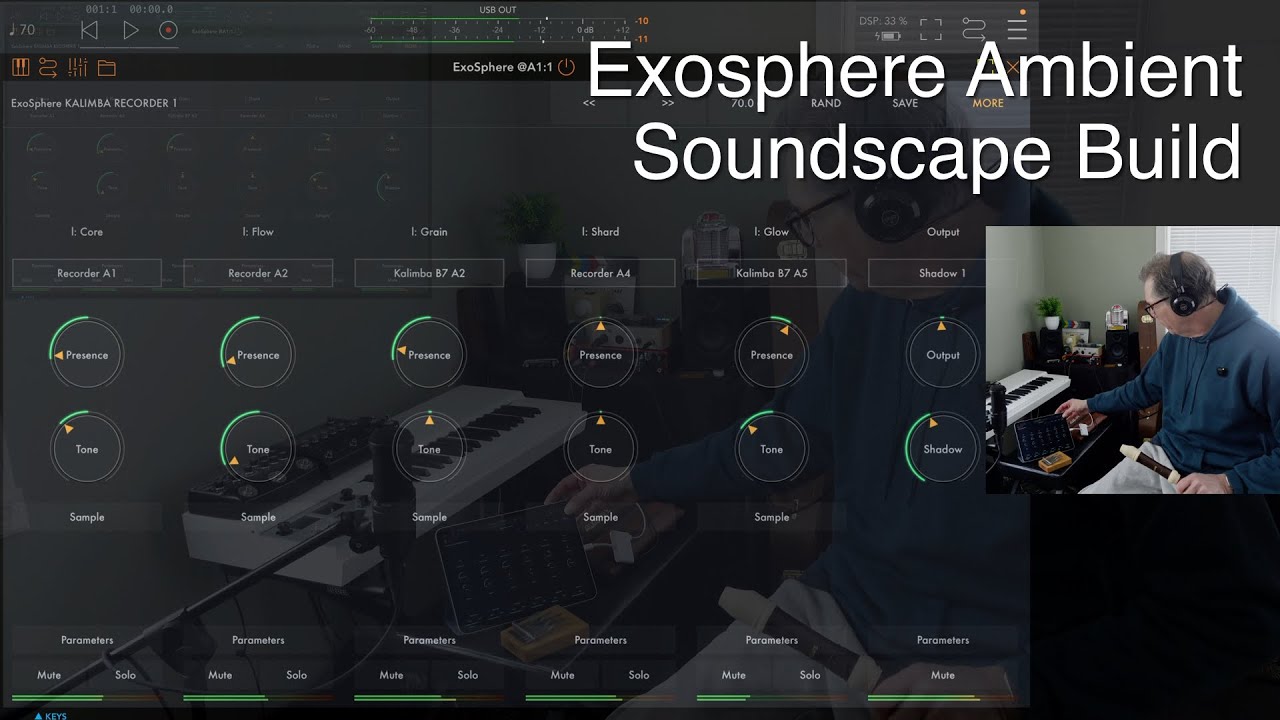This screenshot has width=1280, height=720.
Task: Show the keyboard via the piano keys icon
Action: [21, 68]
